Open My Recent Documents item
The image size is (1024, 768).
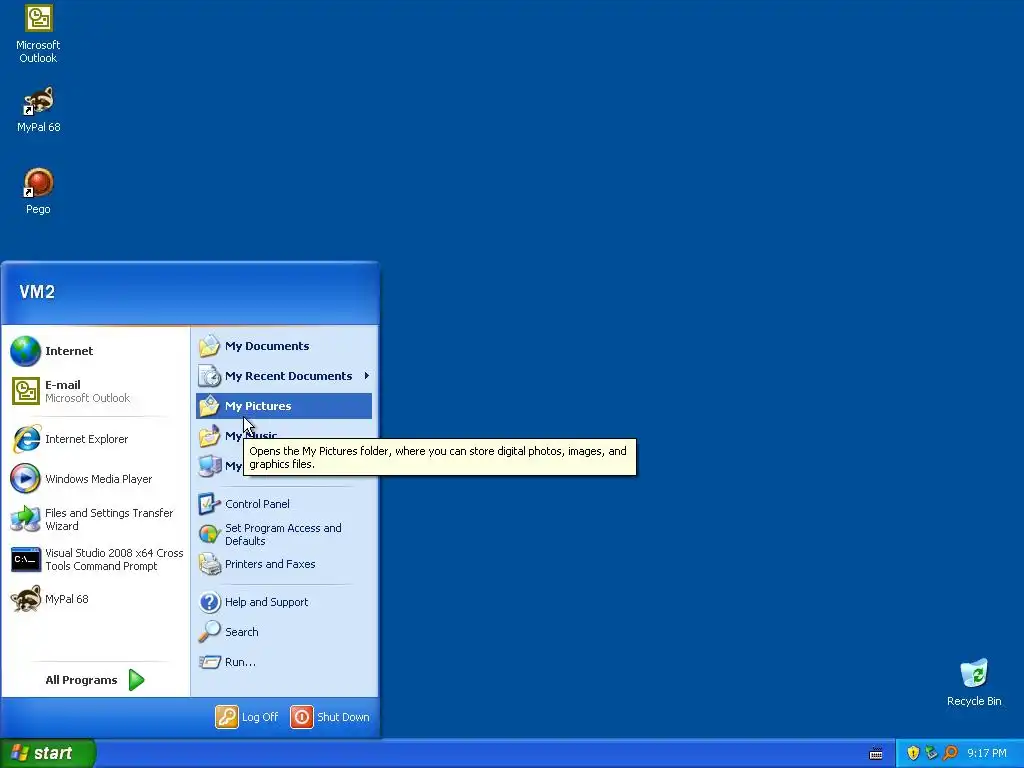[284, 376]
